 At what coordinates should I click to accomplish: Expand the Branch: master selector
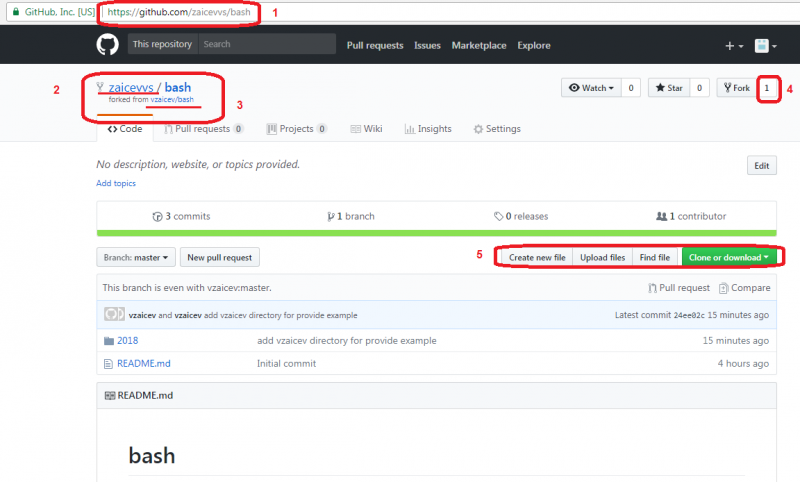136,257
